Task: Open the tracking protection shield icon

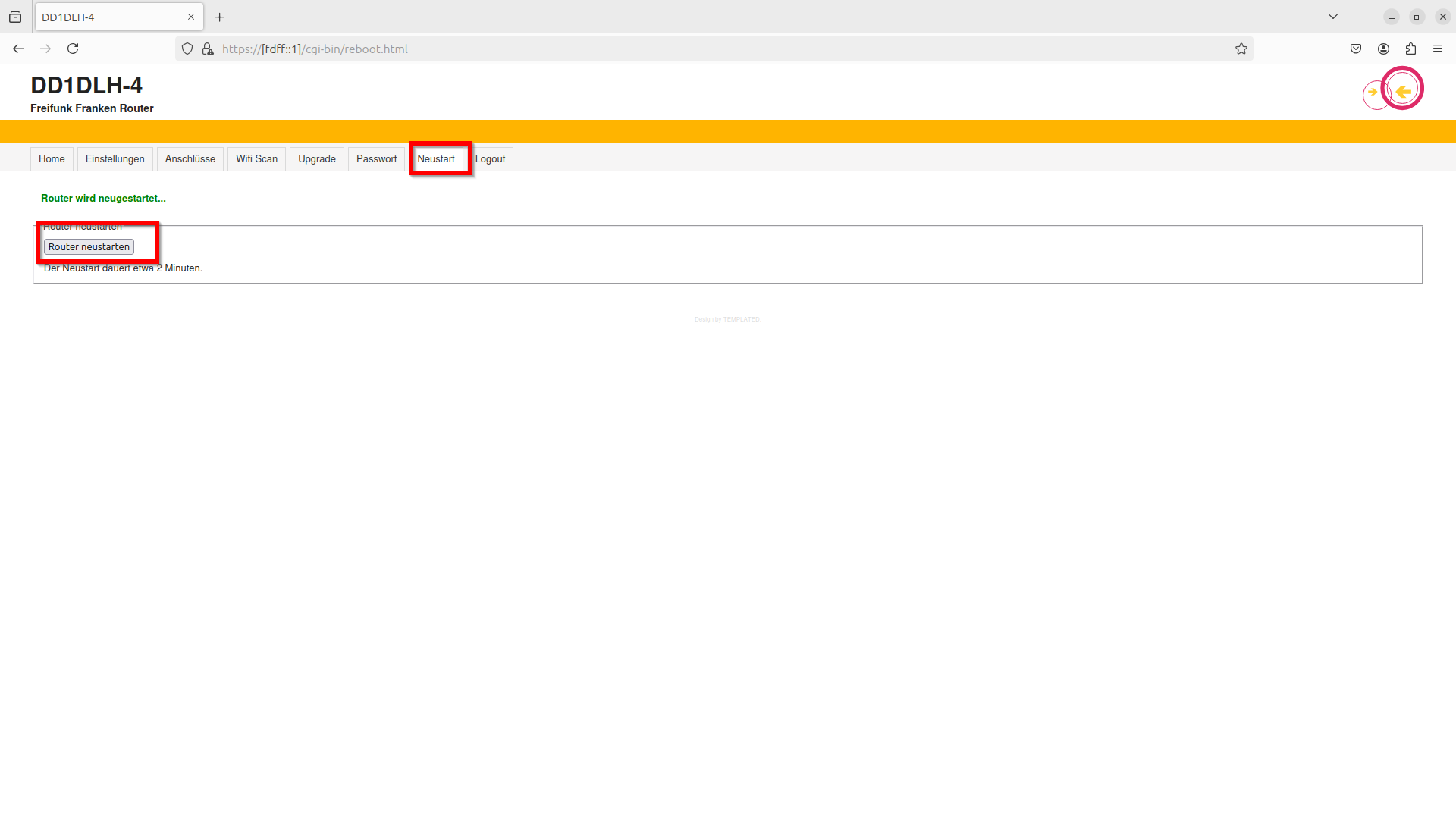Action: (x=187, y=49)
